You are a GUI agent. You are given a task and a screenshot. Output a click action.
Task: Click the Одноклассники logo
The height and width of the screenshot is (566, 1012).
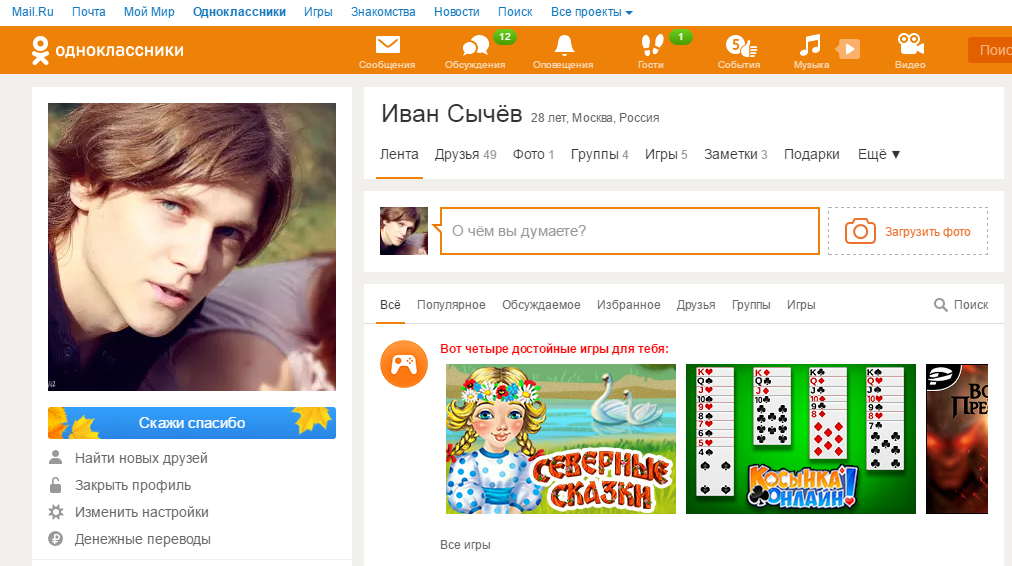[x=107, y=50]
